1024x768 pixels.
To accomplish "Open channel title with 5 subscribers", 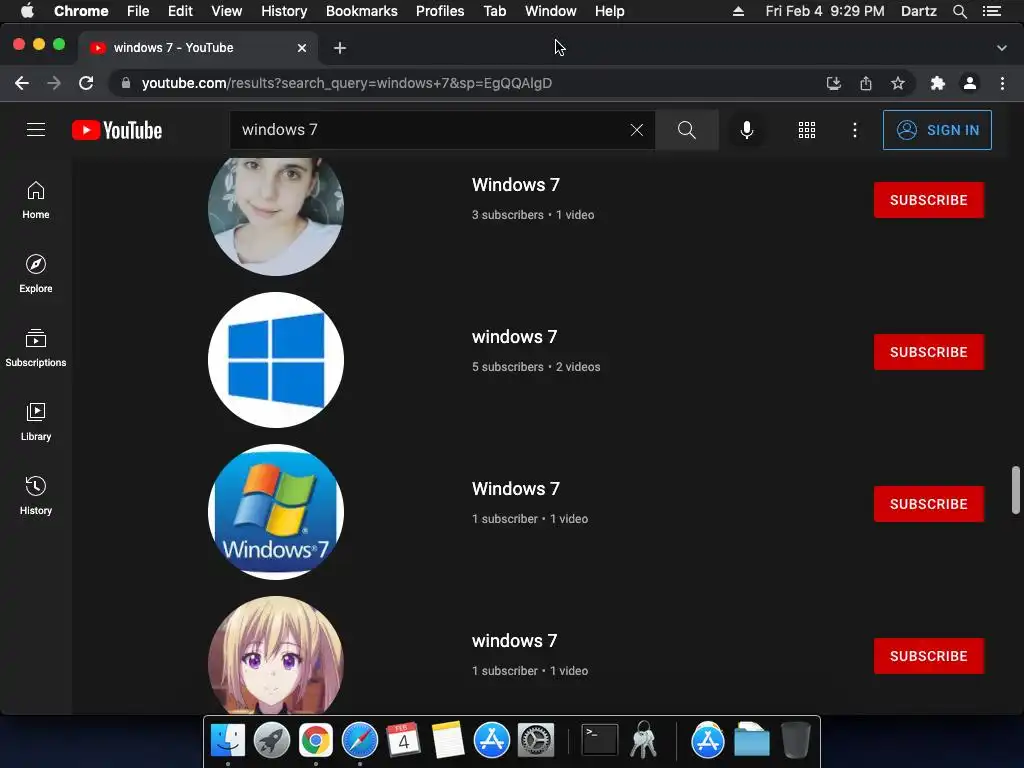I will 515,337.
